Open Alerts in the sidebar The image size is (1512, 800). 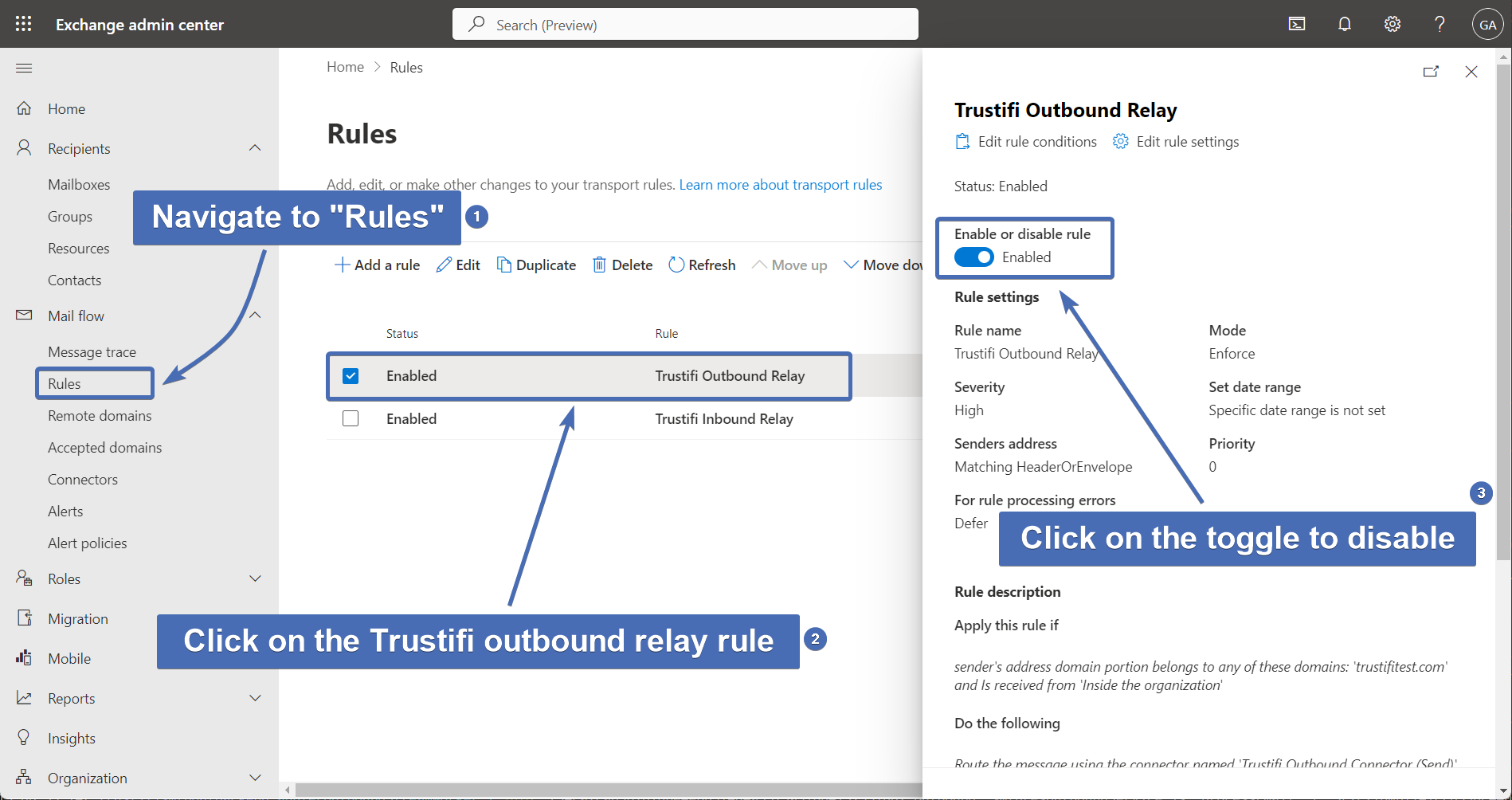(x=65, y=512)
